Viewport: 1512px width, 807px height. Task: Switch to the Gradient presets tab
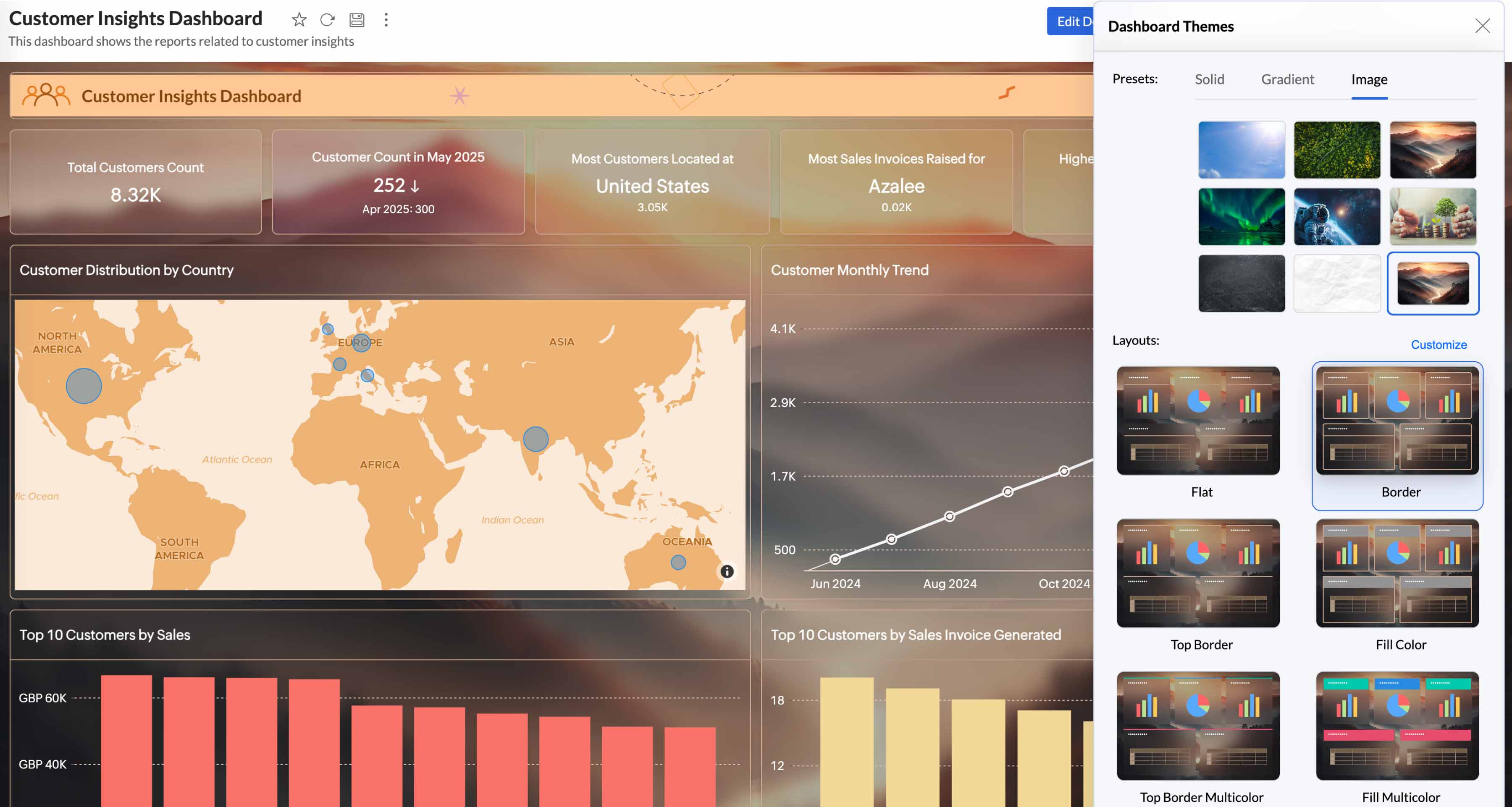[1287, 79]
